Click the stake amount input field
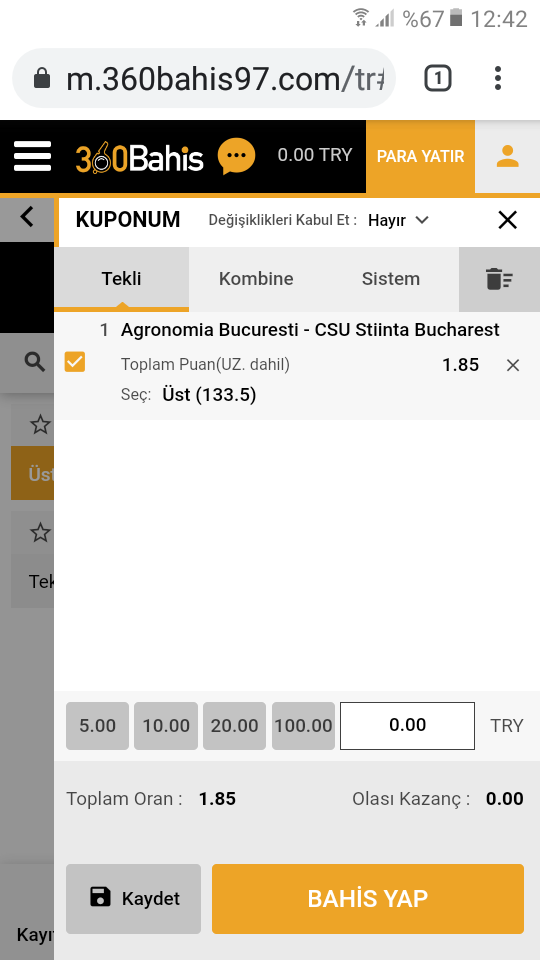540x960 pixels. [407, 726]
